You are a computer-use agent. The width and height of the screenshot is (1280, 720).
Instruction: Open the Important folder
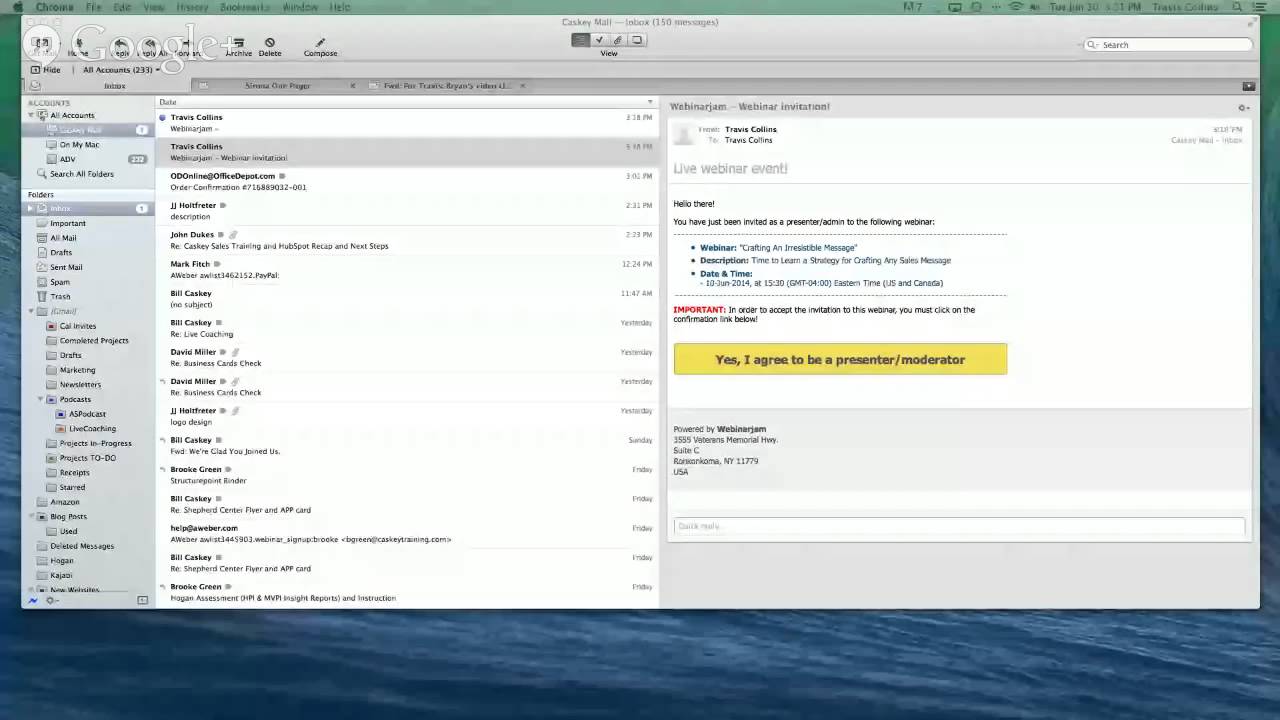pos(68,223)
